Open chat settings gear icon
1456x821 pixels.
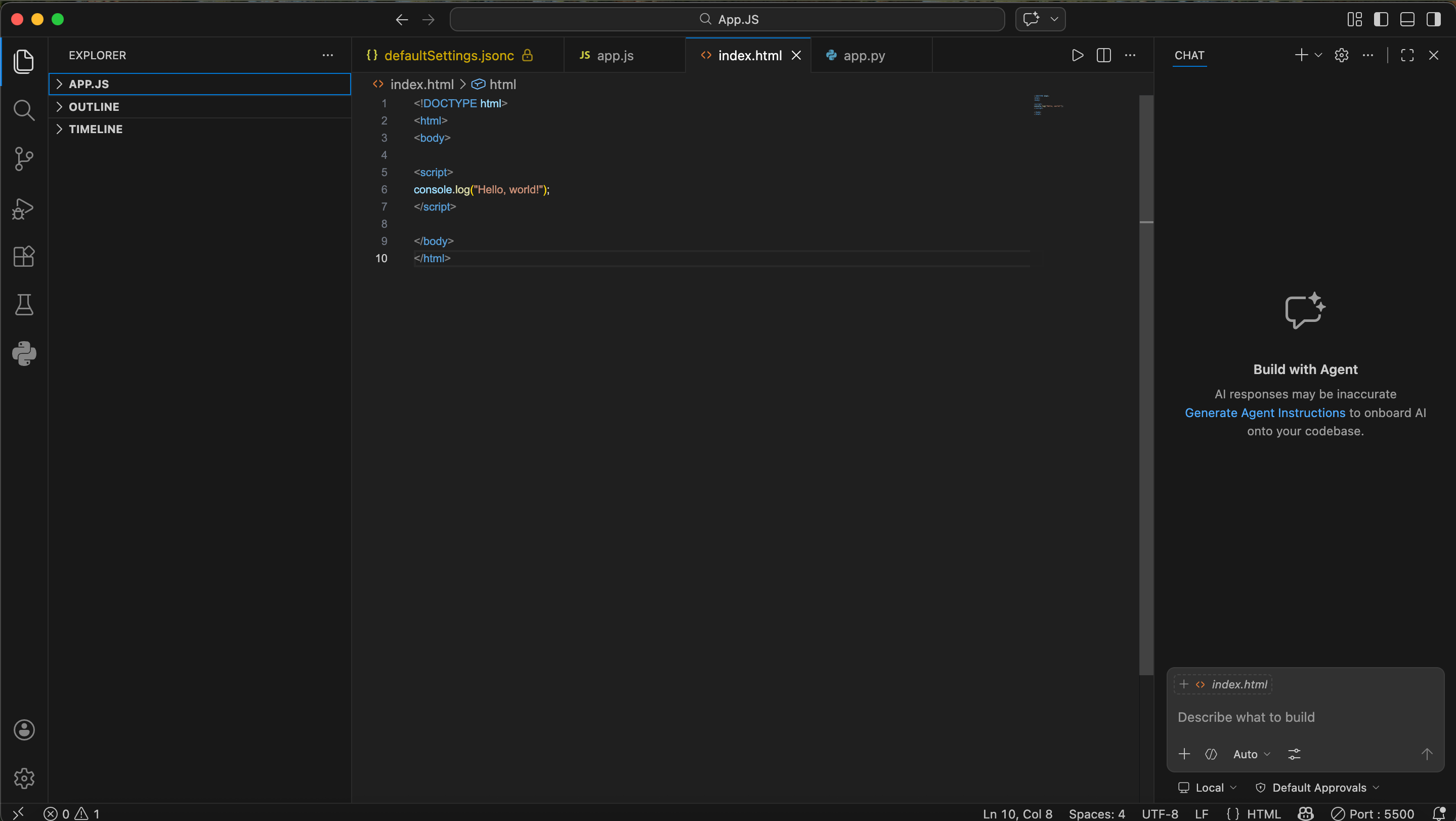[x=1341, y=55]
